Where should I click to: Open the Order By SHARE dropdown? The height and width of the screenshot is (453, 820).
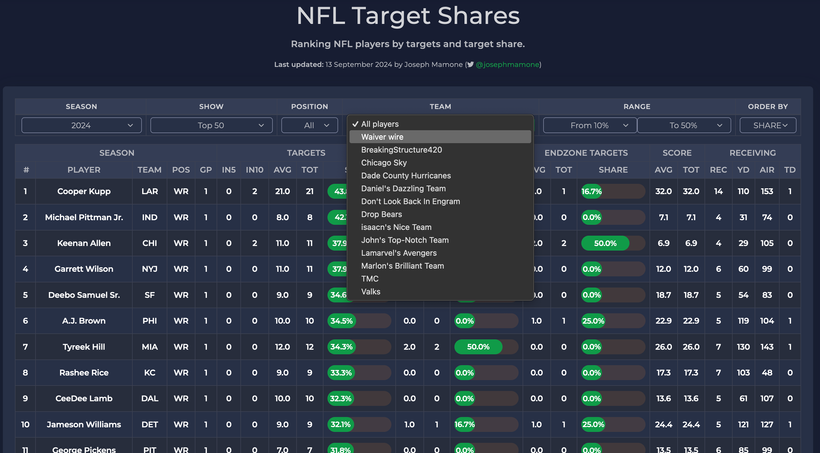tap(768, 126)
